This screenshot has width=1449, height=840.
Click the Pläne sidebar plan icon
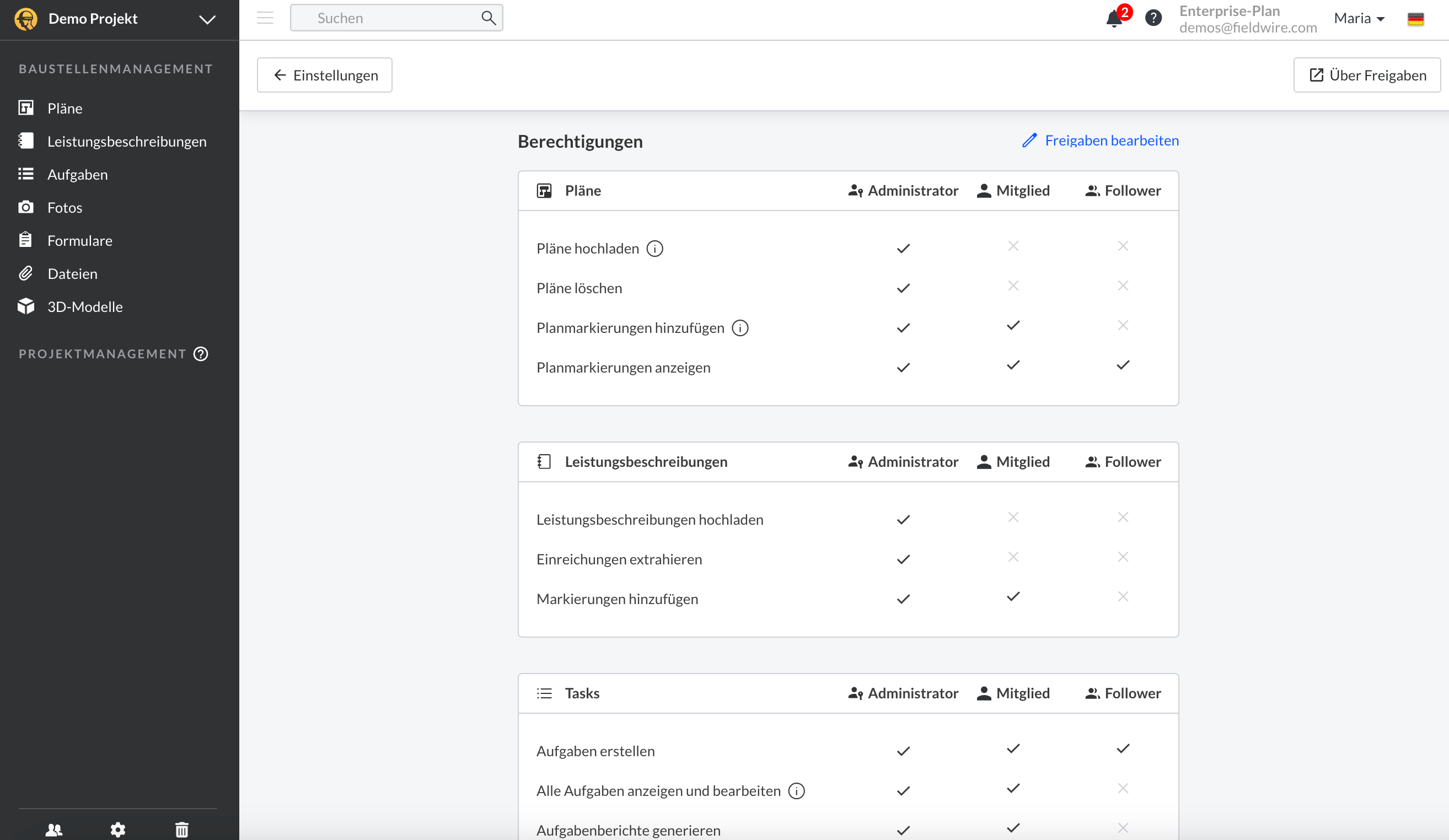[x=26, y=107]
